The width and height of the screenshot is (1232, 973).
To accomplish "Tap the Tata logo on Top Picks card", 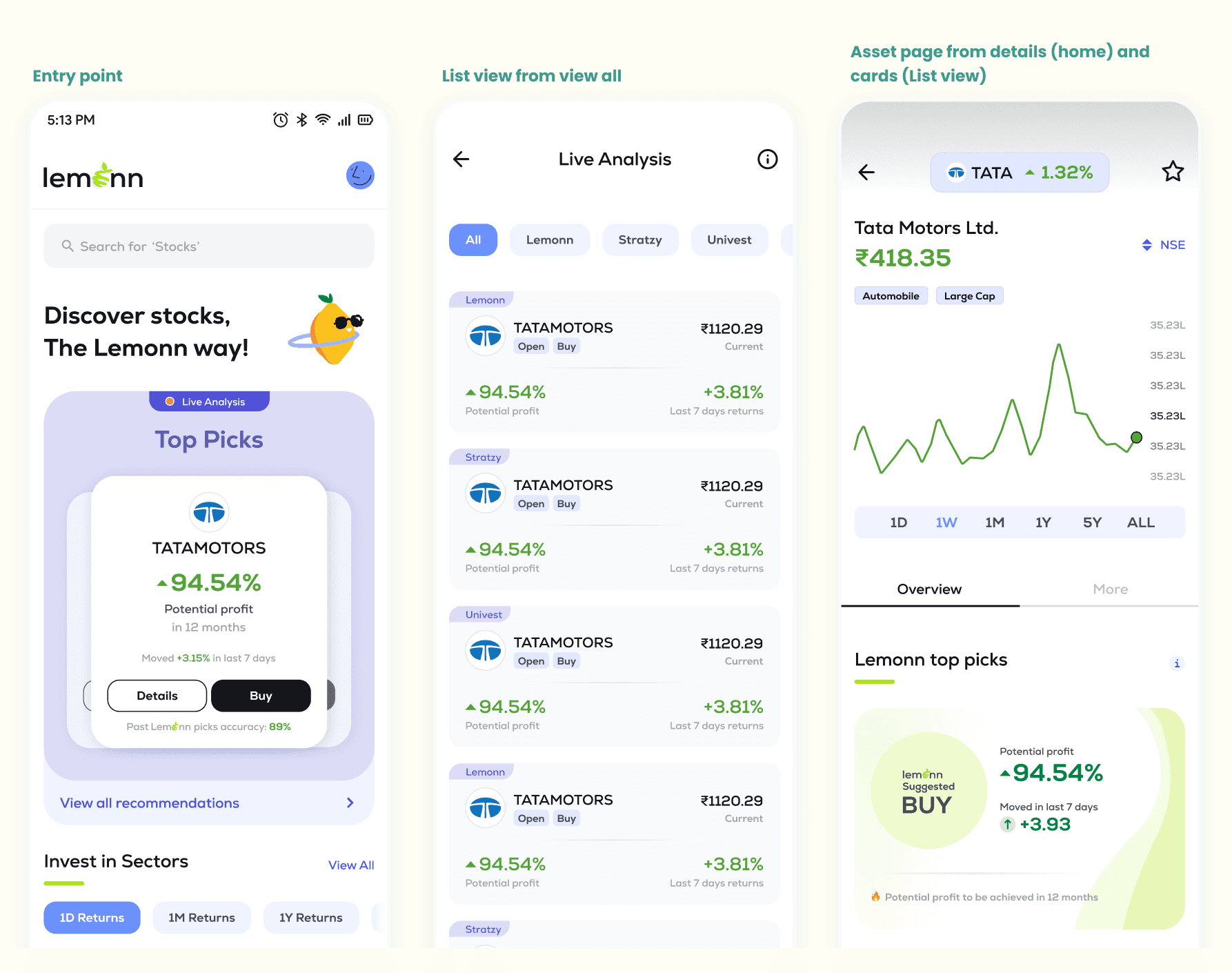I will 209,512.
